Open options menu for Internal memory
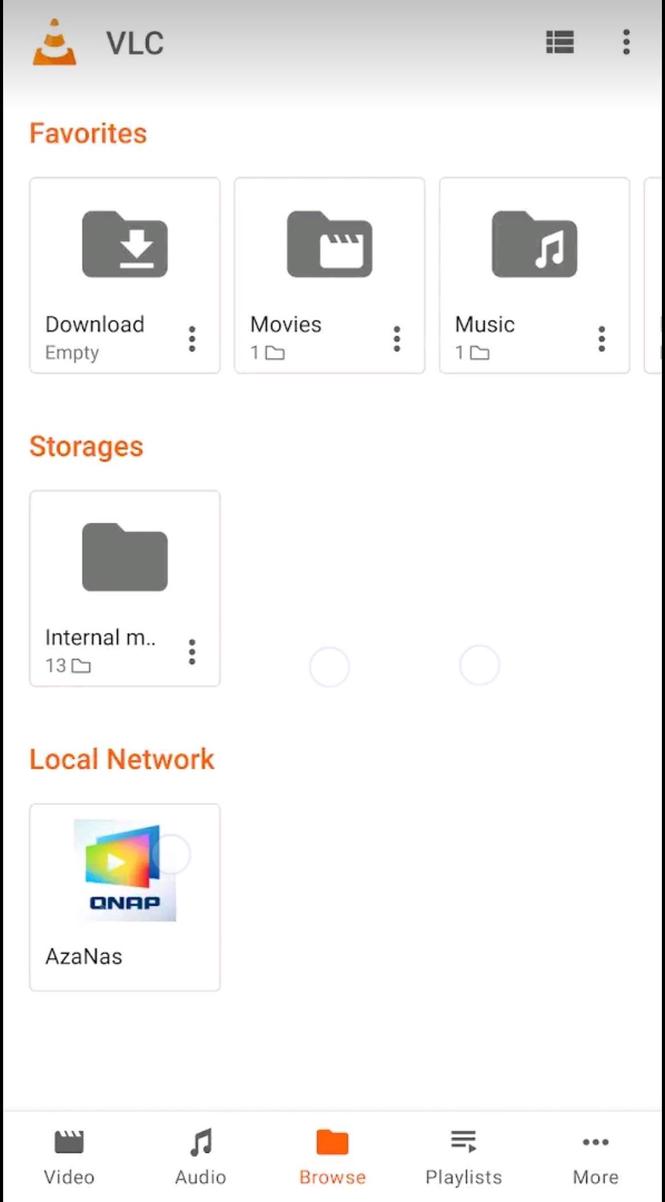The image size is (665, 1202). tap(192, 652)
